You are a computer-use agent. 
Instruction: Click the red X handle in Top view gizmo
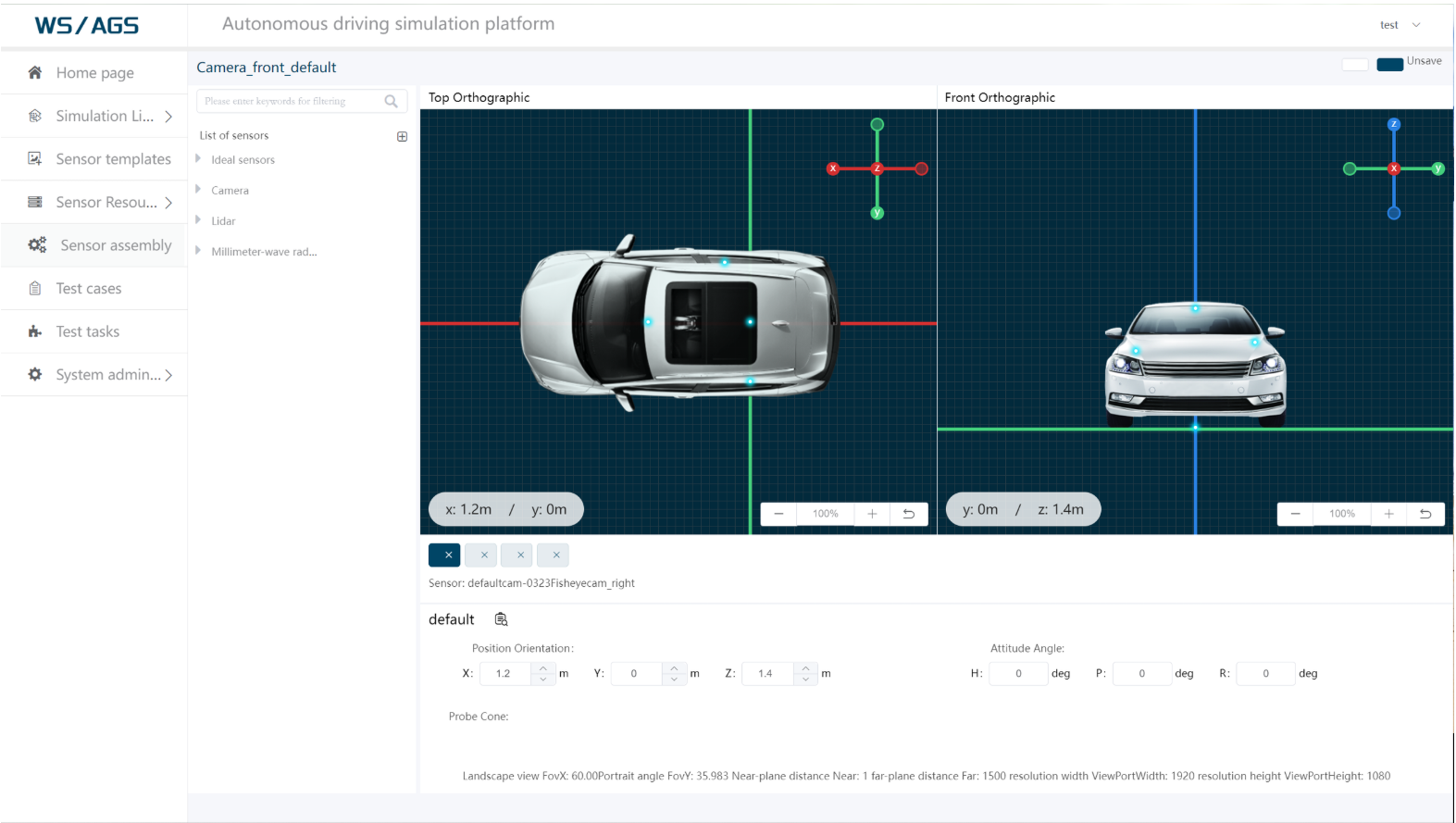point(833,168)
